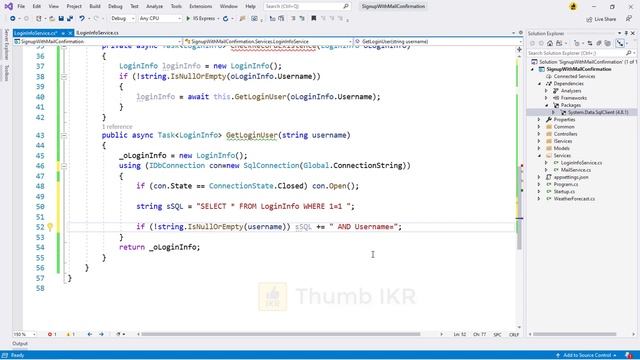640x360 pixels.
Task: Click the status bar notifications icon
Action: tap(629, 356)
